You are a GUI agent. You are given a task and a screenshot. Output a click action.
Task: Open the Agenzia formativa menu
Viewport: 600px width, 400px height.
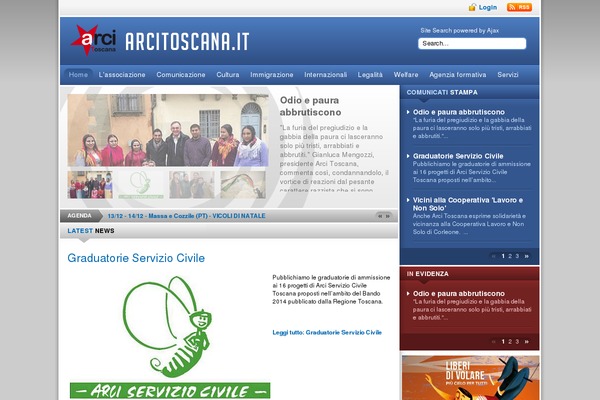[458, 75]
